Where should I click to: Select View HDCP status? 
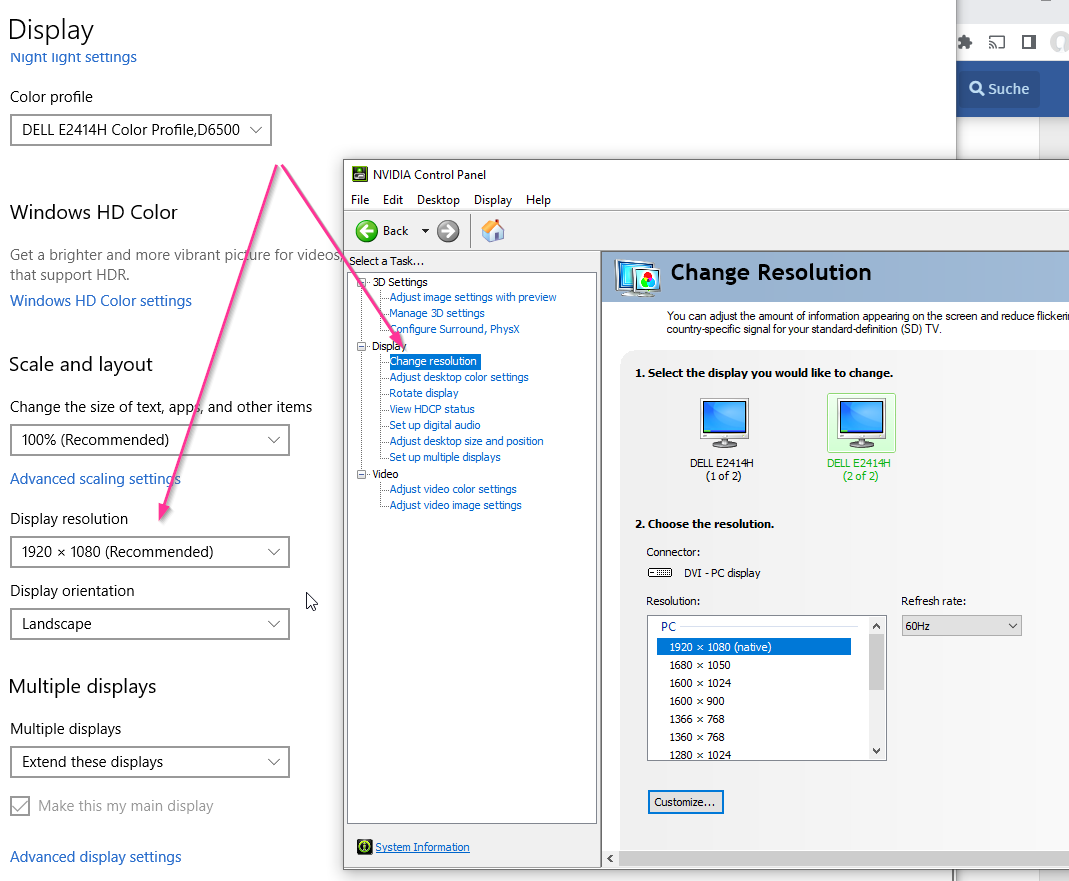pos(432,409)
